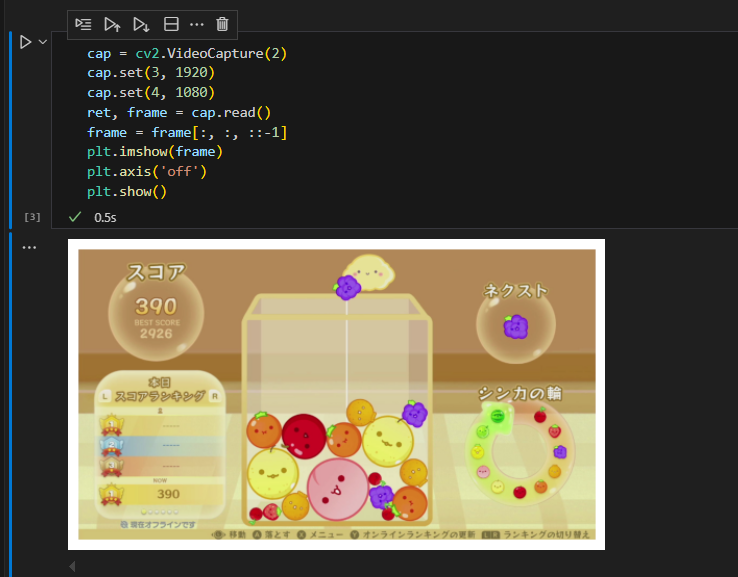Image resolution: width=738 pixels, height=577 pixels.
Task: Click the L button on ranking panel
Action: 105,396
